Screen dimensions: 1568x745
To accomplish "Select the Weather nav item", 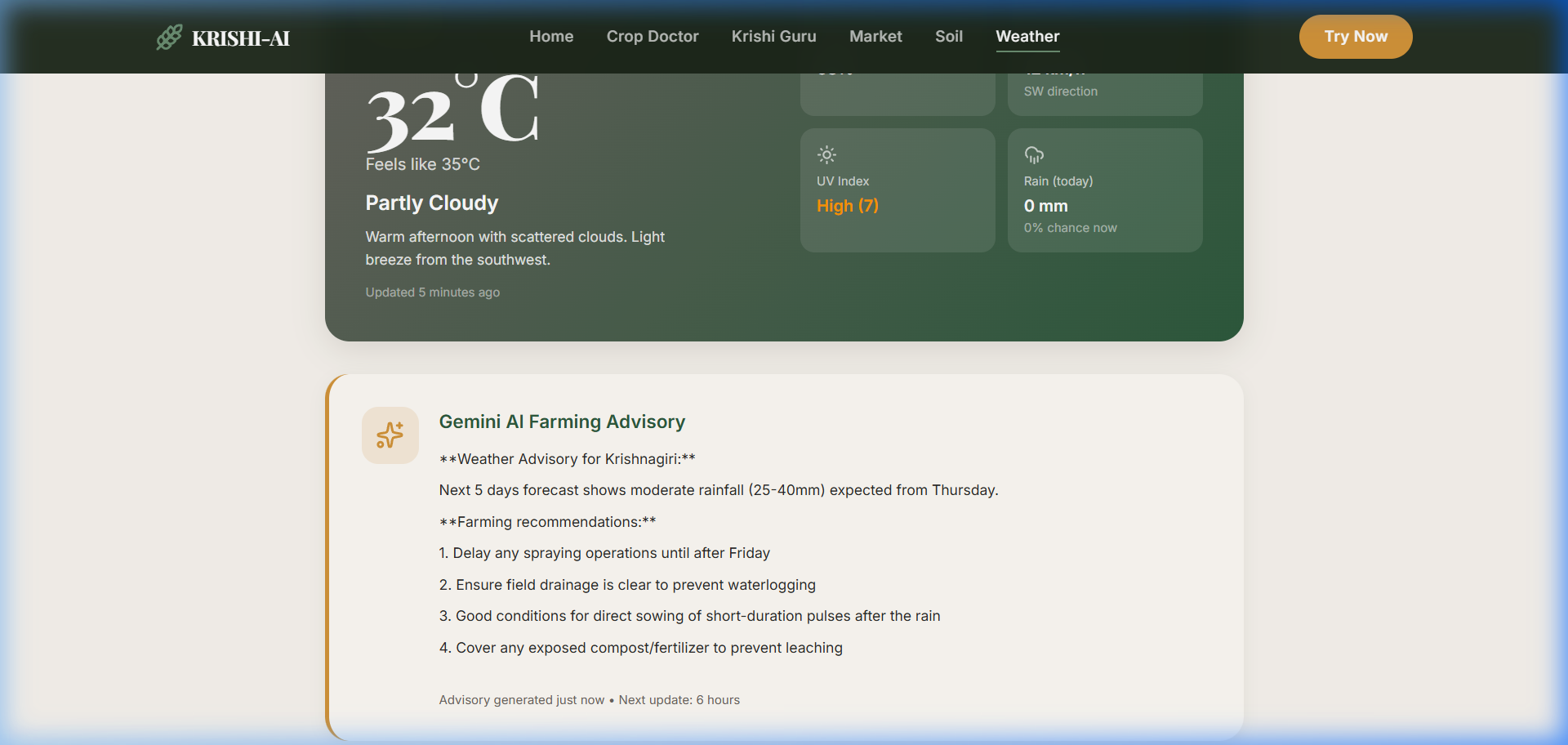I will (x=1027, y=37).
